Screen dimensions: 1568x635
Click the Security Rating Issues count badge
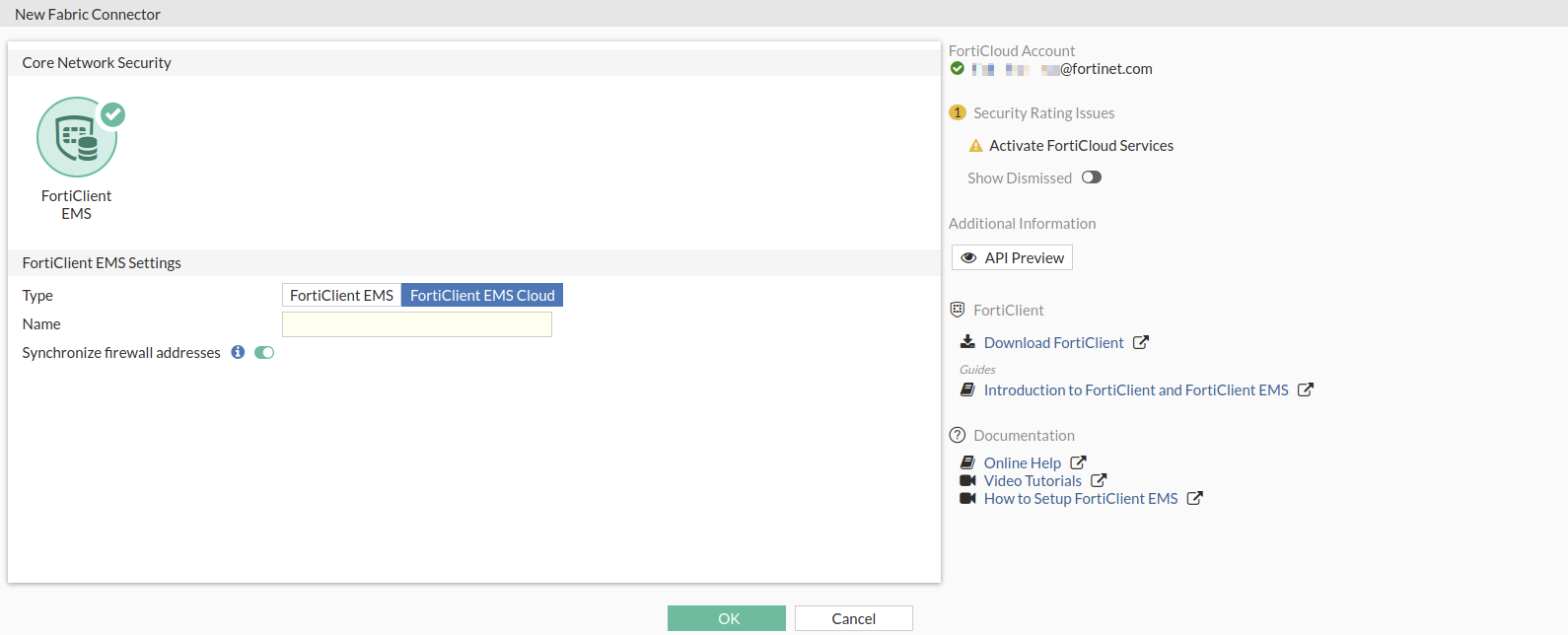tap(958, 112)
